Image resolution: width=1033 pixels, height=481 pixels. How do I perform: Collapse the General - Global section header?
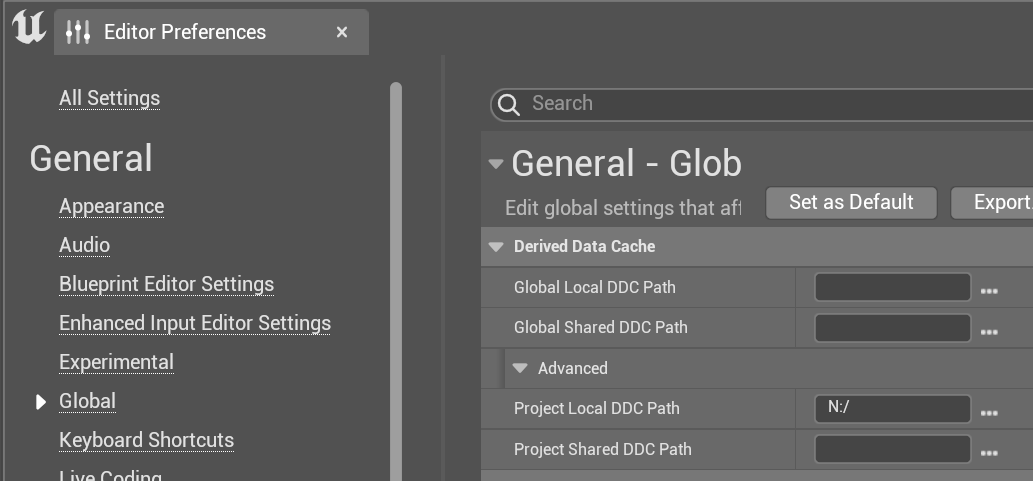coord(496,164)
